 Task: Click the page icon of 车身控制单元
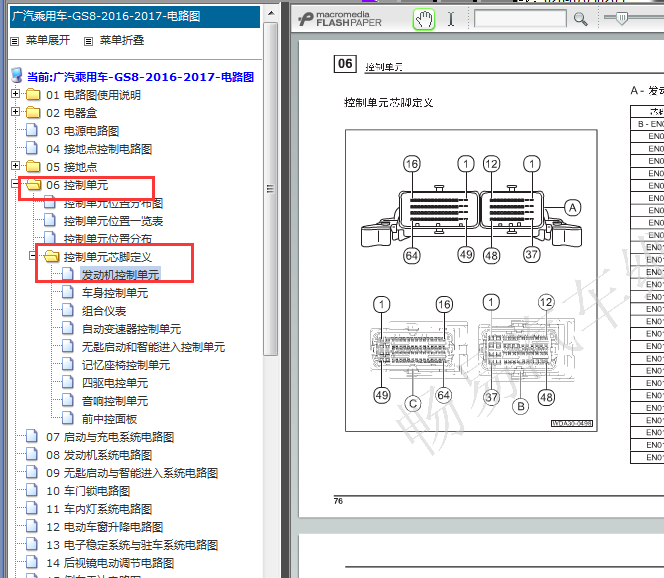(x=68, y=291)
